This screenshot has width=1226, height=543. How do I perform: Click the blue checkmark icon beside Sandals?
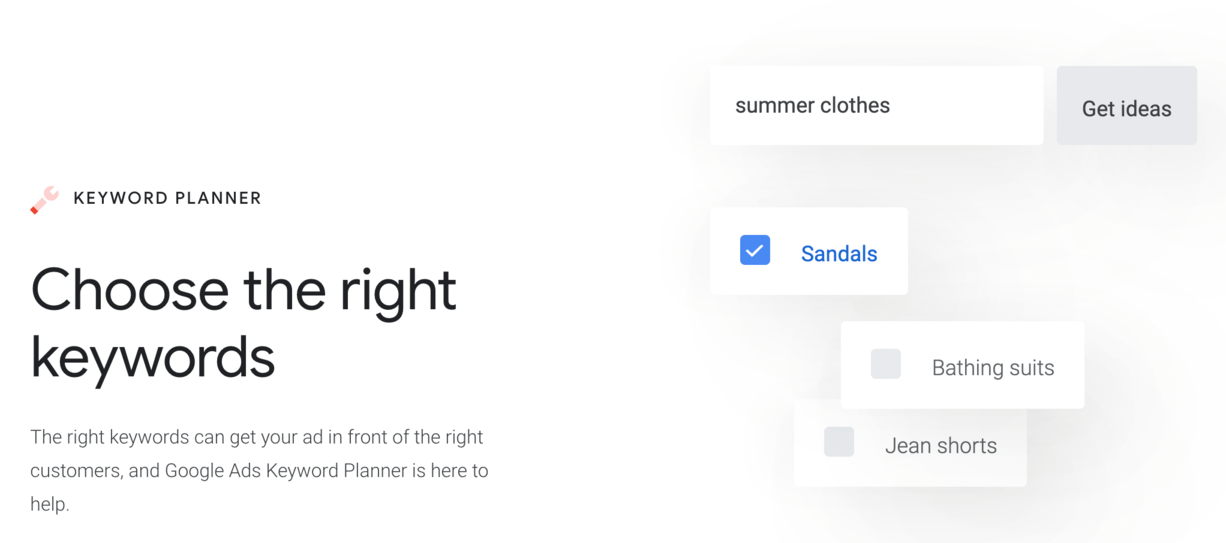tap(755, 250)
